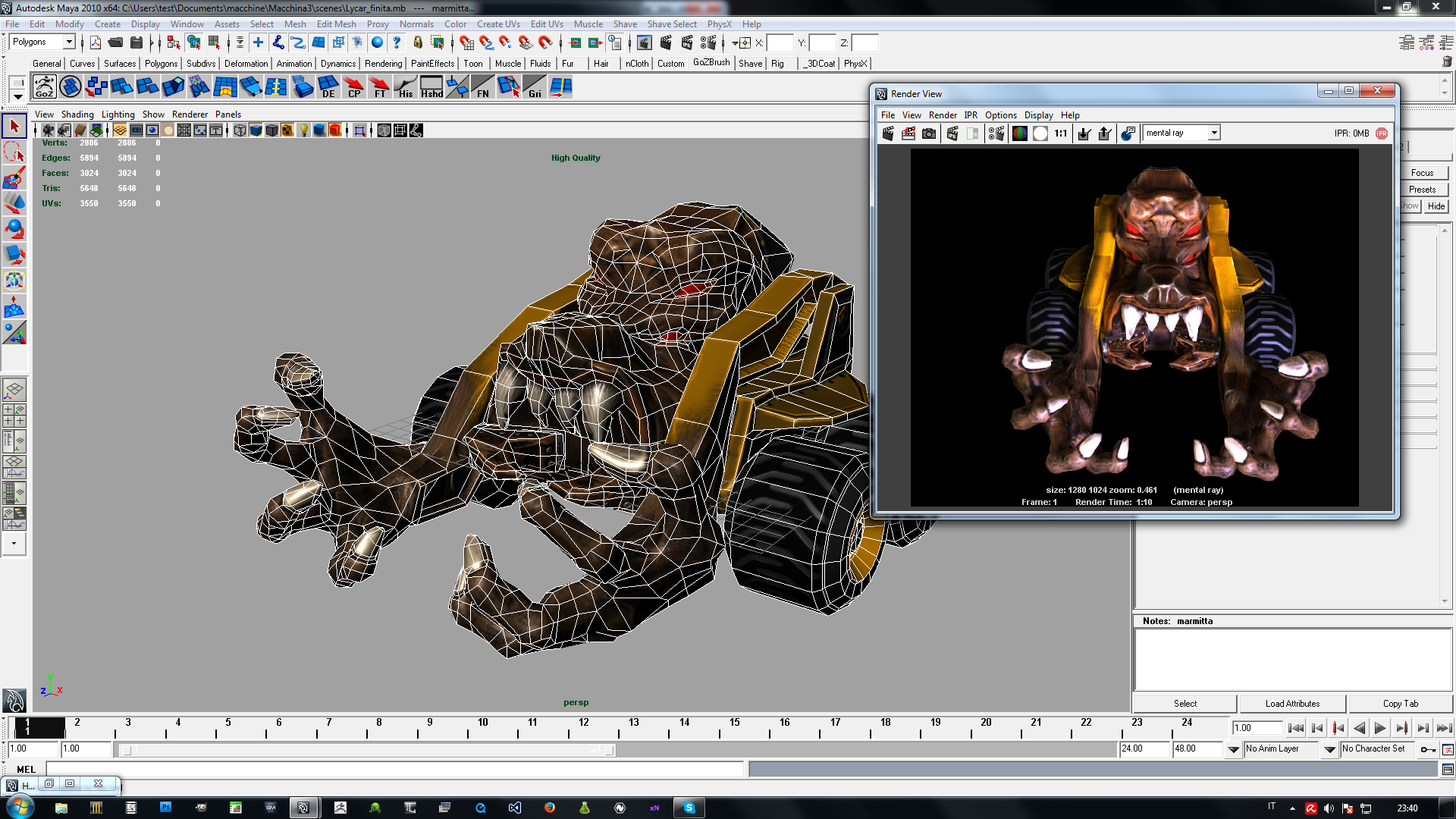
Task: Toggle lock selection padlock icon
Action: (x=418, y=42)
